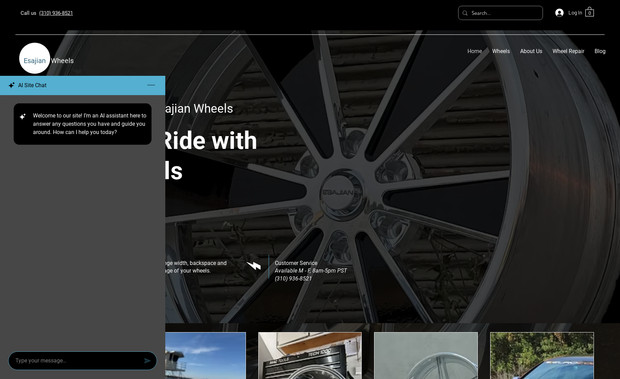Viewport: 620px width, 379px height.
Task: Open the Home menu item
Action: pyautogui.click(x=474, y=51)
